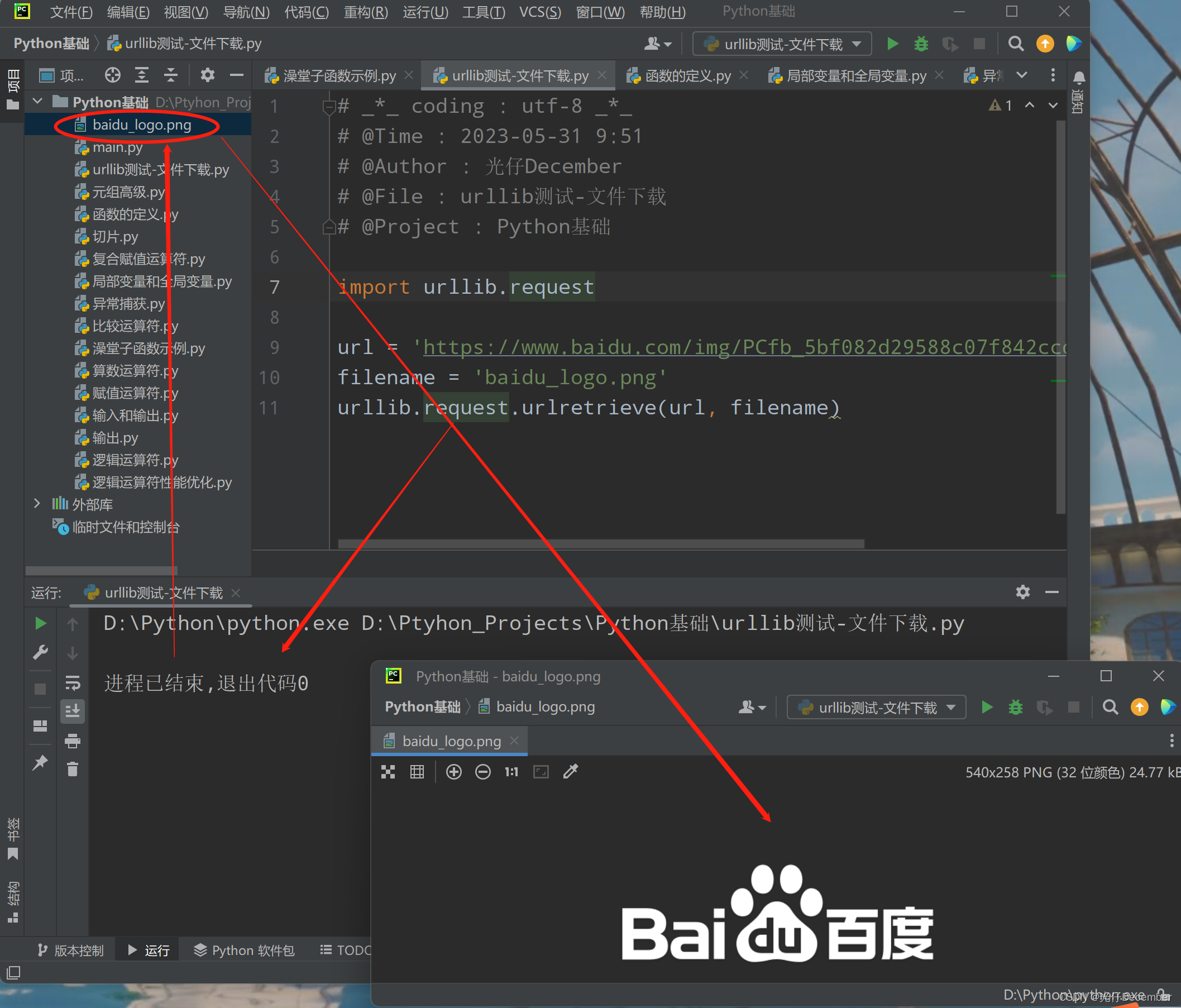The height and width of the screenshot is (1008, 1181).
Task: Open project panel gear options
Action: 208,75
